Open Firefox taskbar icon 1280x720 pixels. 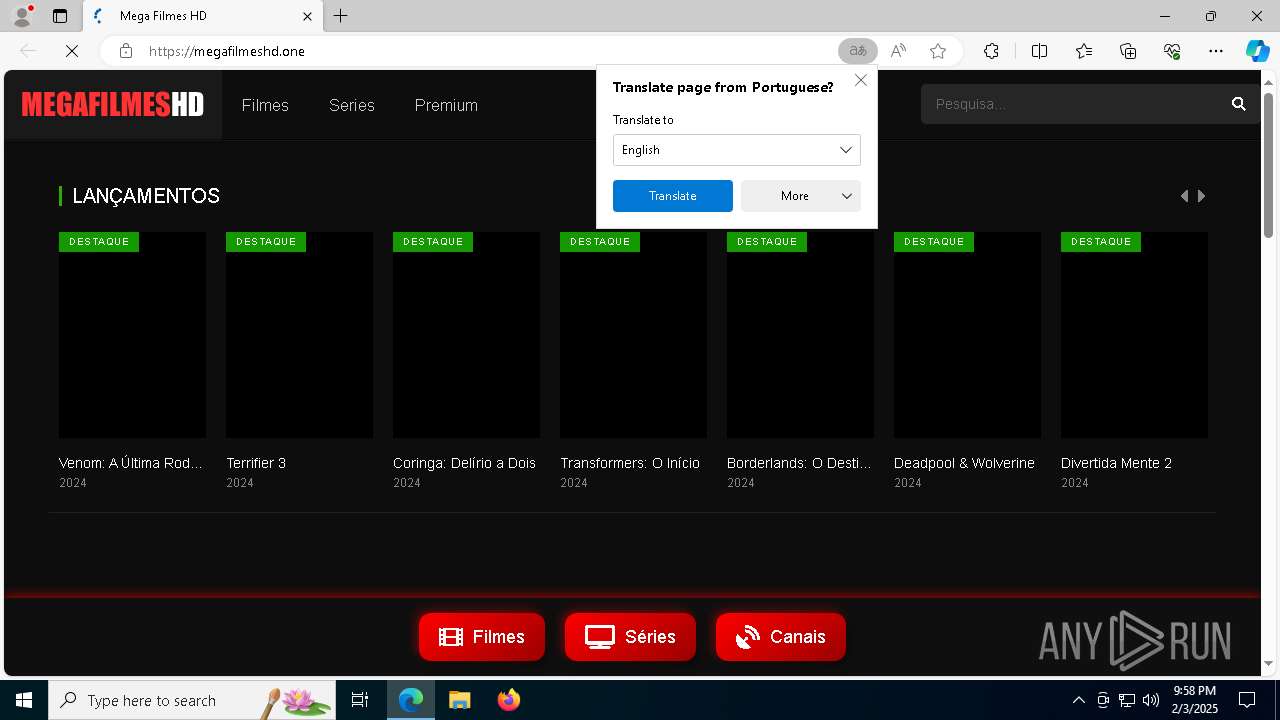pos(508,700)
